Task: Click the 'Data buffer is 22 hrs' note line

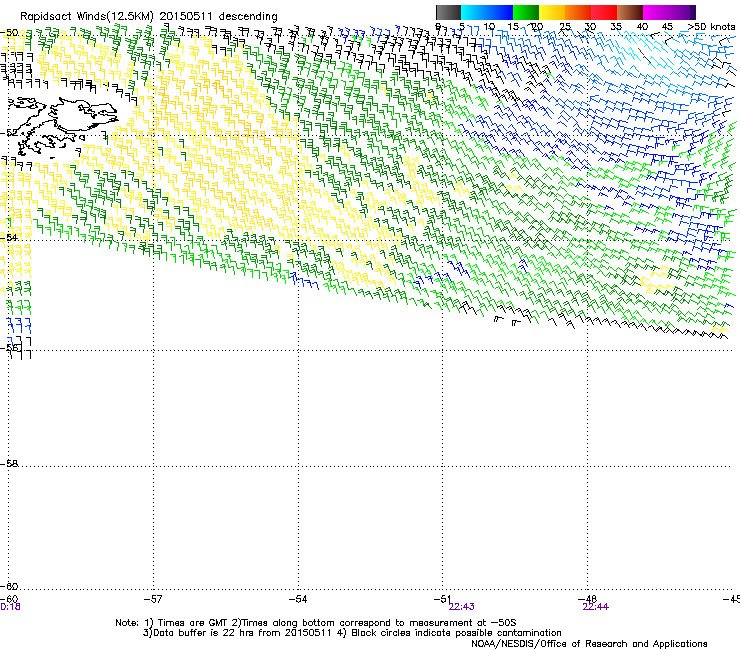Action: (x=352, y=633)
